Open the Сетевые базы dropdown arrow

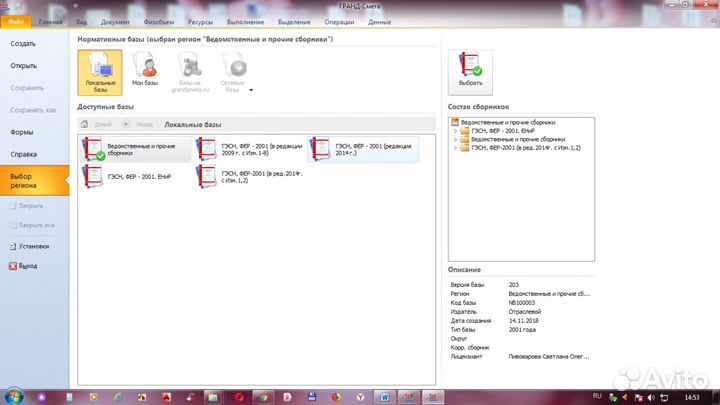[x=251, y=89]
